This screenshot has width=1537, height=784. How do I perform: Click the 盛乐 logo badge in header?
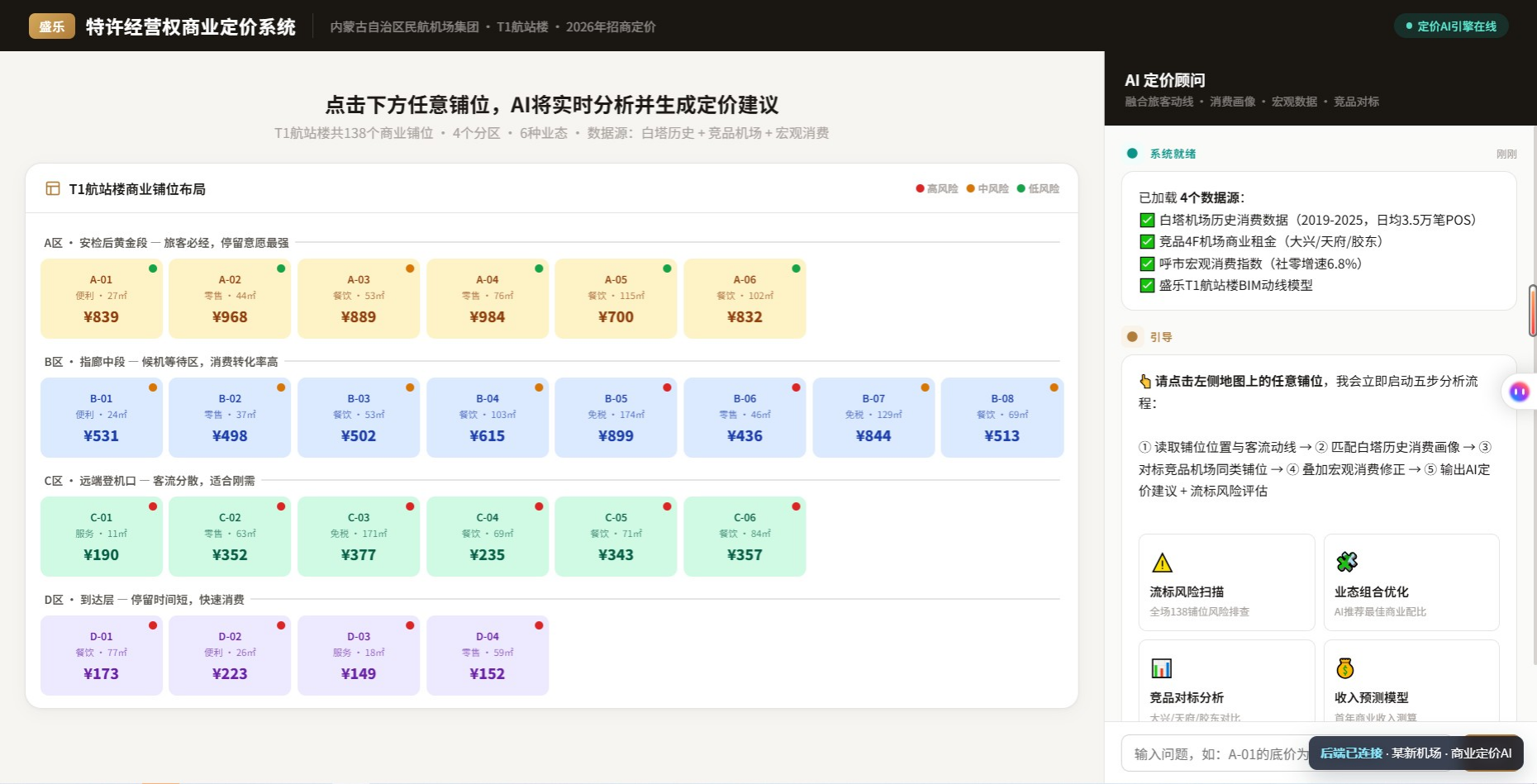click(x=52, y=26)
